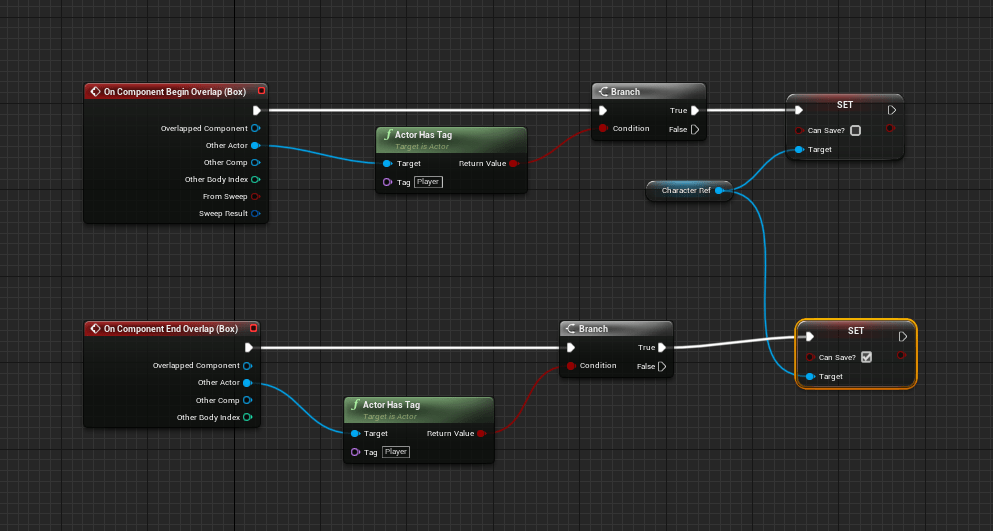Screen dimensions: 993x531
Task: Uncheck the ticked Can Save? checkbox
Action: tap(866, 357)
